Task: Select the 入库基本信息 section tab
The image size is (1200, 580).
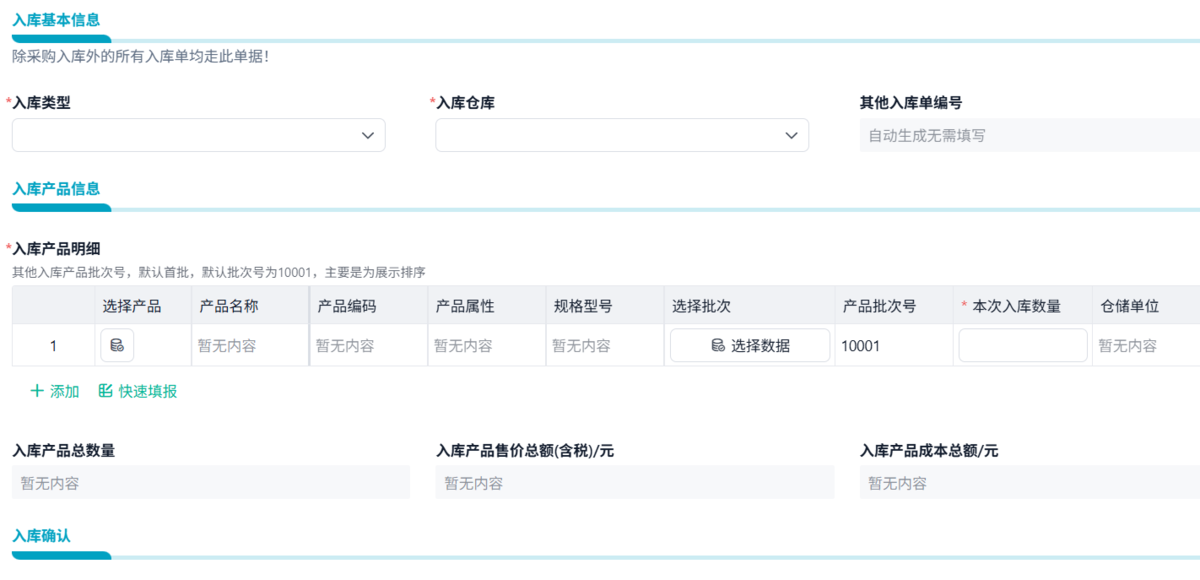Action: pos(56,20)
